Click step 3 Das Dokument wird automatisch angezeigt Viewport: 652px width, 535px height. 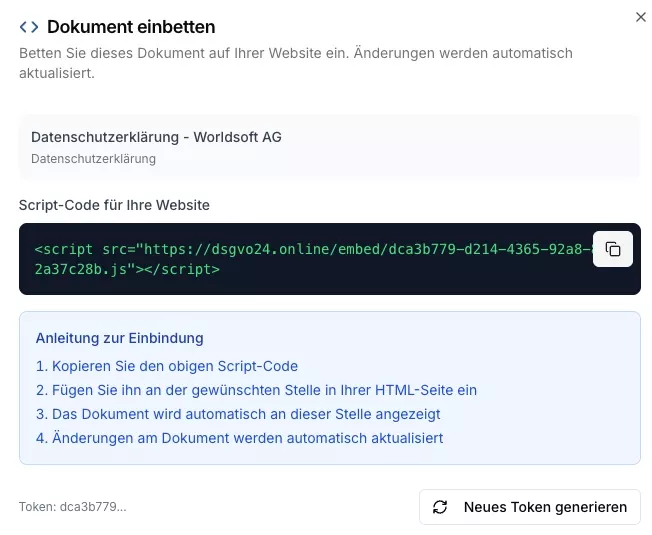point(238,414)
